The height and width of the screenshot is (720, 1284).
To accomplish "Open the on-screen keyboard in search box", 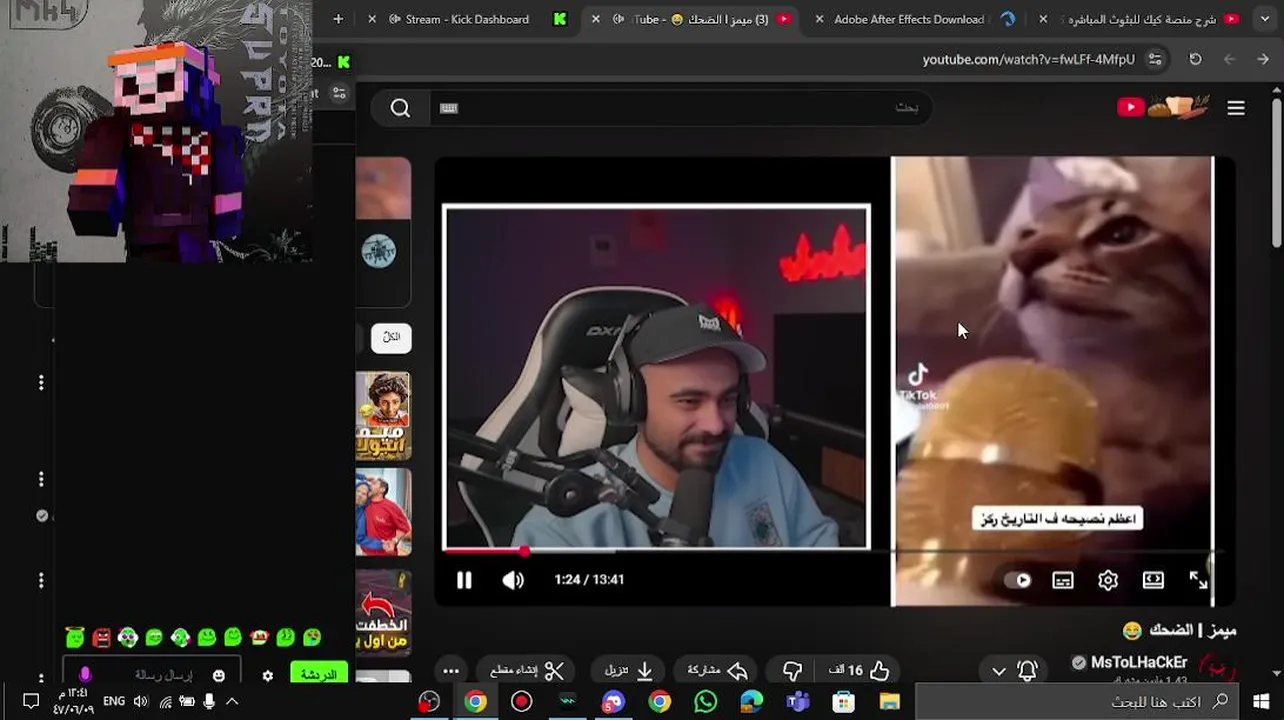I will (449, 108).
